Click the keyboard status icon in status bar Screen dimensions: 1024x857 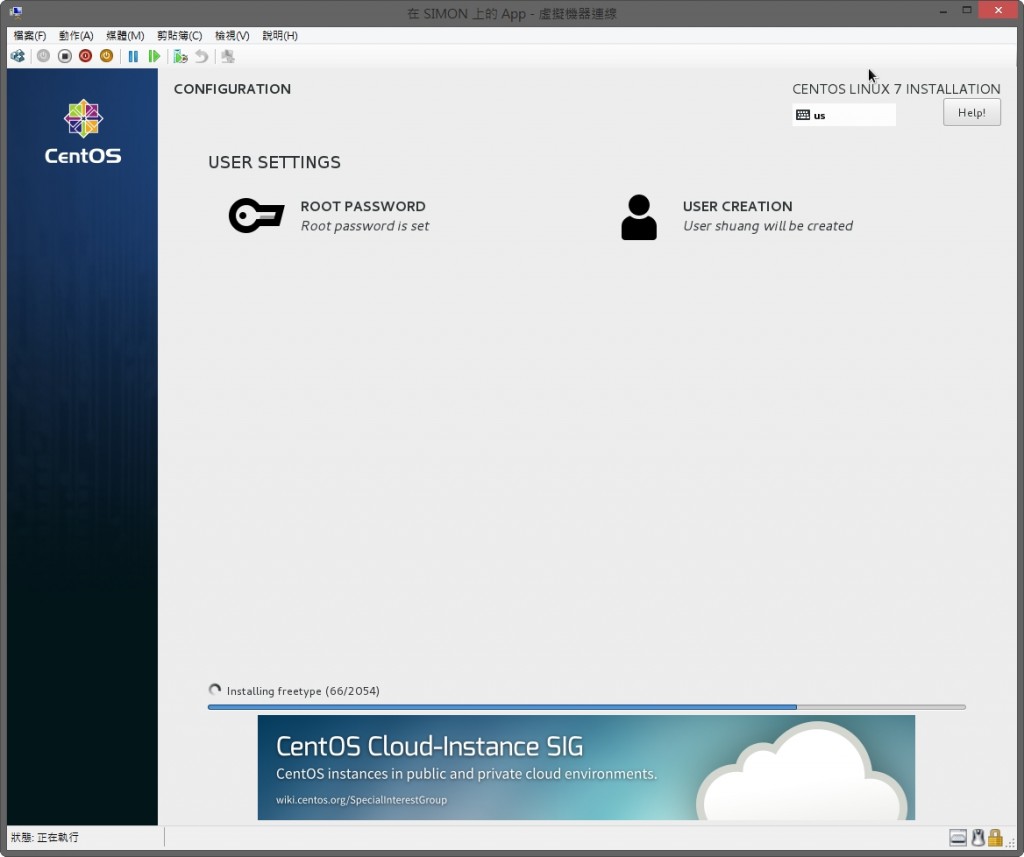point(958,837)
